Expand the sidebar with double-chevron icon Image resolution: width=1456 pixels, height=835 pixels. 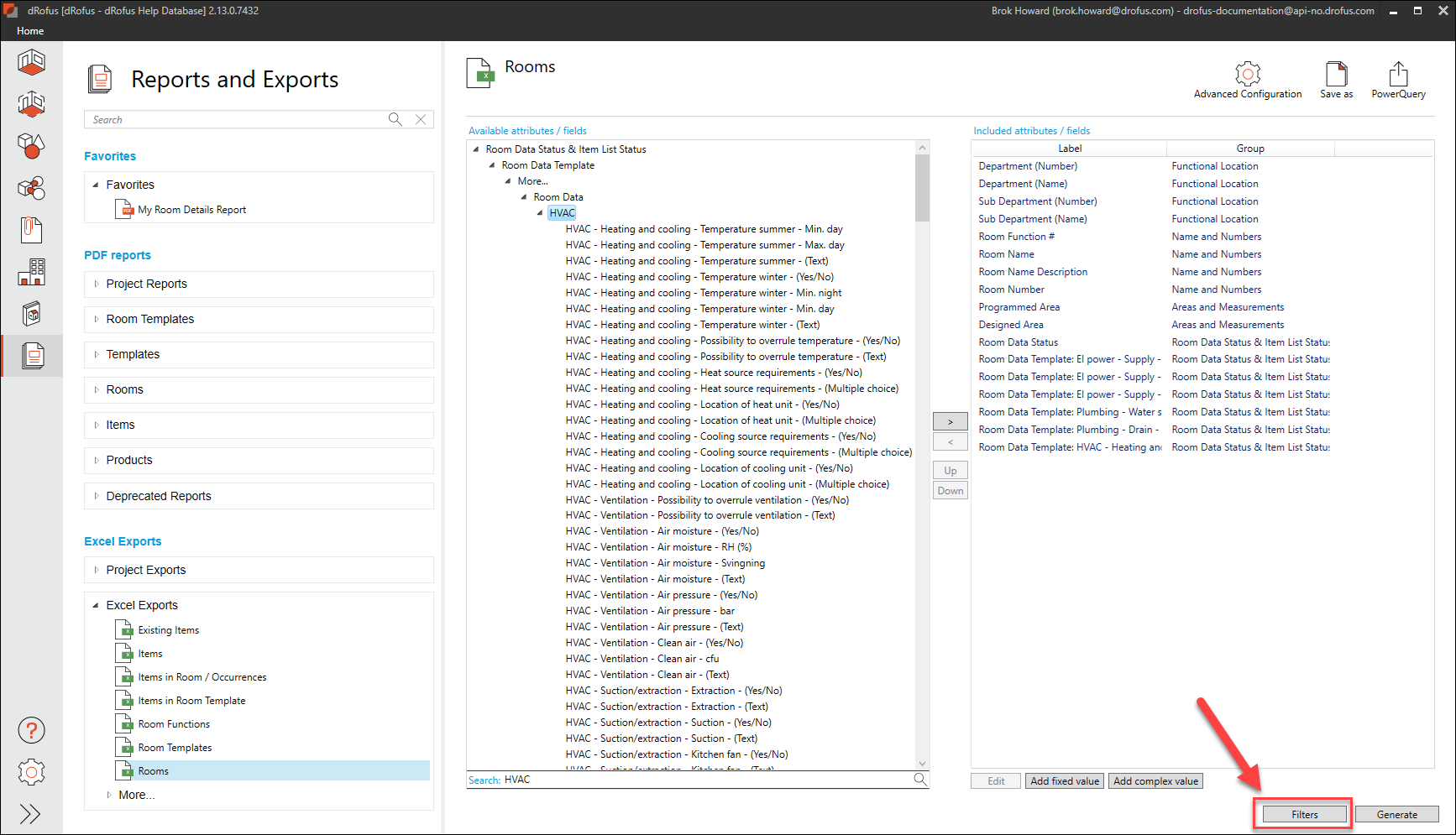pos(30,814)
